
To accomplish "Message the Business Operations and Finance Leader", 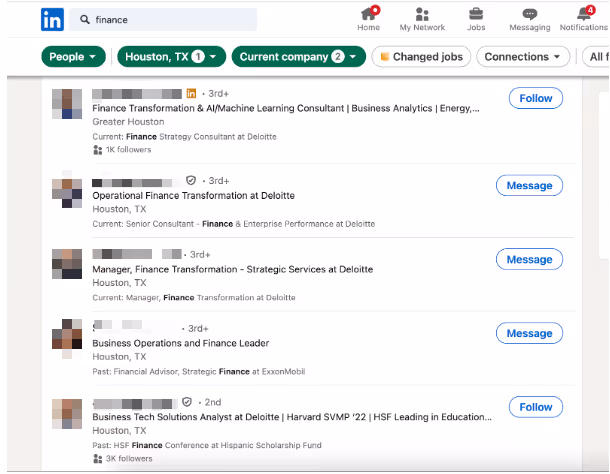I will click(x=529, y=333).
